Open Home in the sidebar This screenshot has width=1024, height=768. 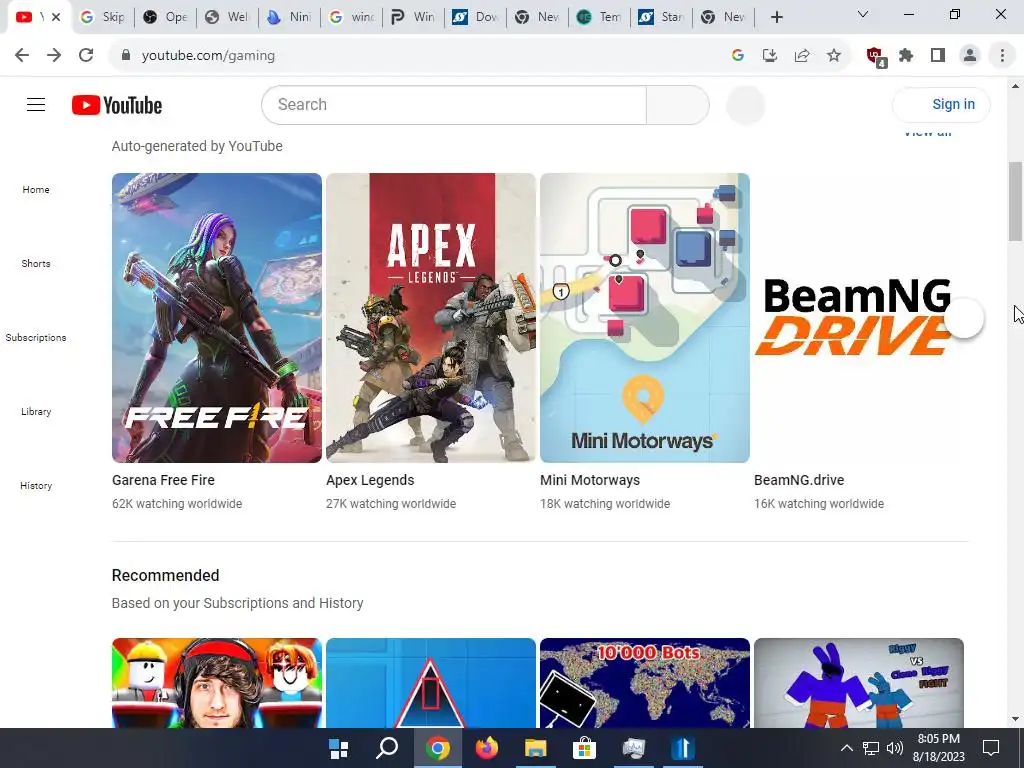coord(36,189)
